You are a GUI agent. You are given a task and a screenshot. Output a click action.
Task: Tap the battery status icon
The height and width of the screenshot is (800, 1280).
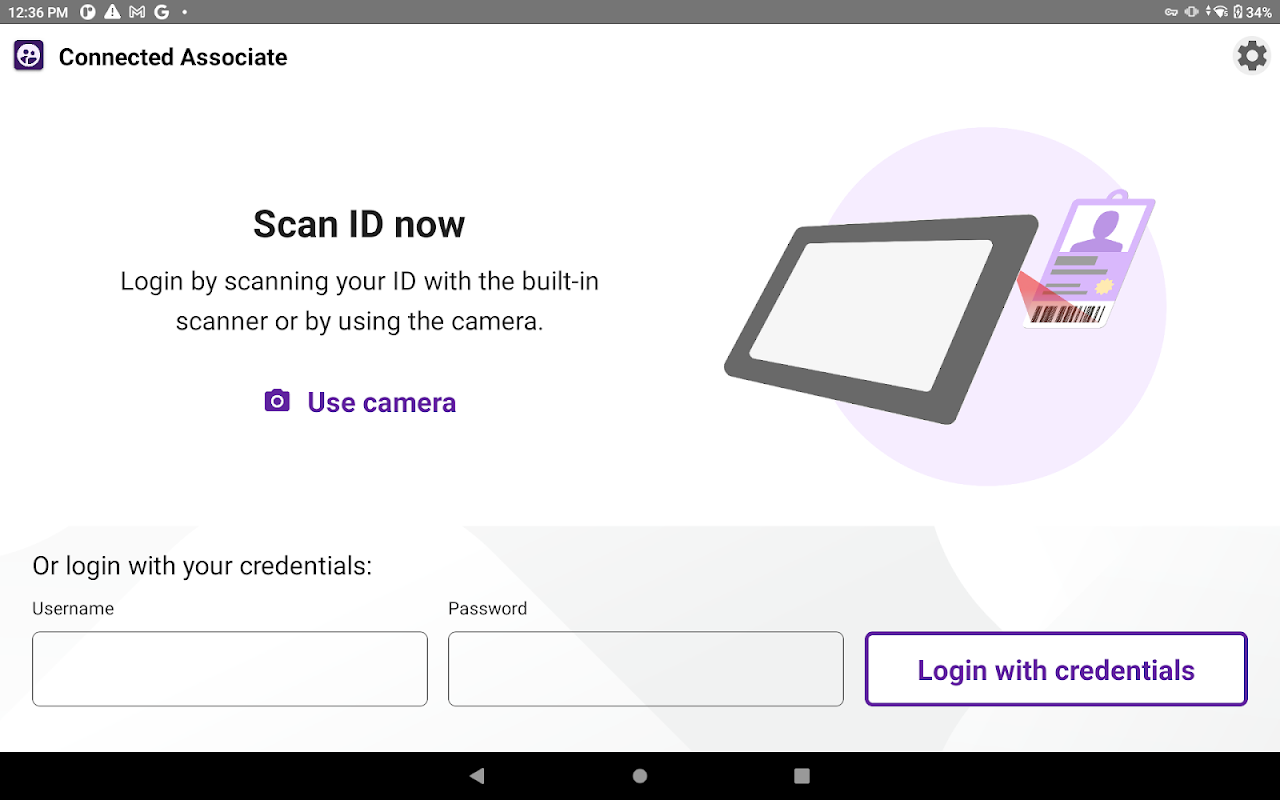[x=1238, y=12]
